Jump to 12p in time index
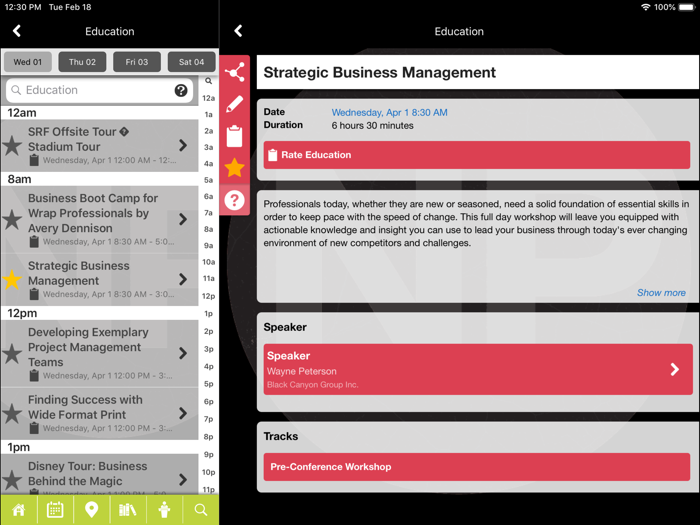Image resolution: width=700 pixels, height=525 pixels. coord(208,296)
